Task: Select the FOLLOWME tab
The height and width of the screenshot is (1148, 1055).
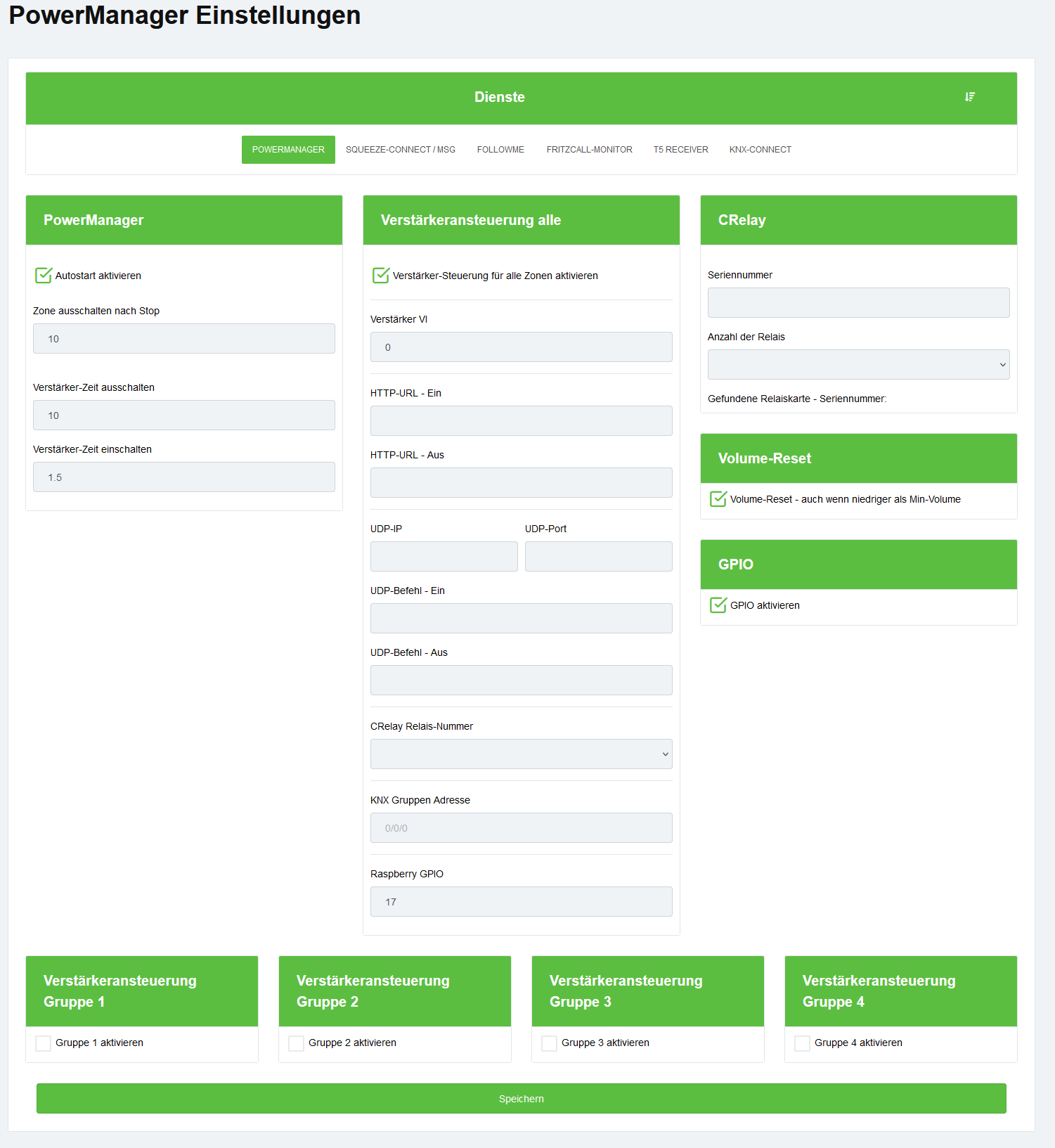Action: tap(500, 150)
